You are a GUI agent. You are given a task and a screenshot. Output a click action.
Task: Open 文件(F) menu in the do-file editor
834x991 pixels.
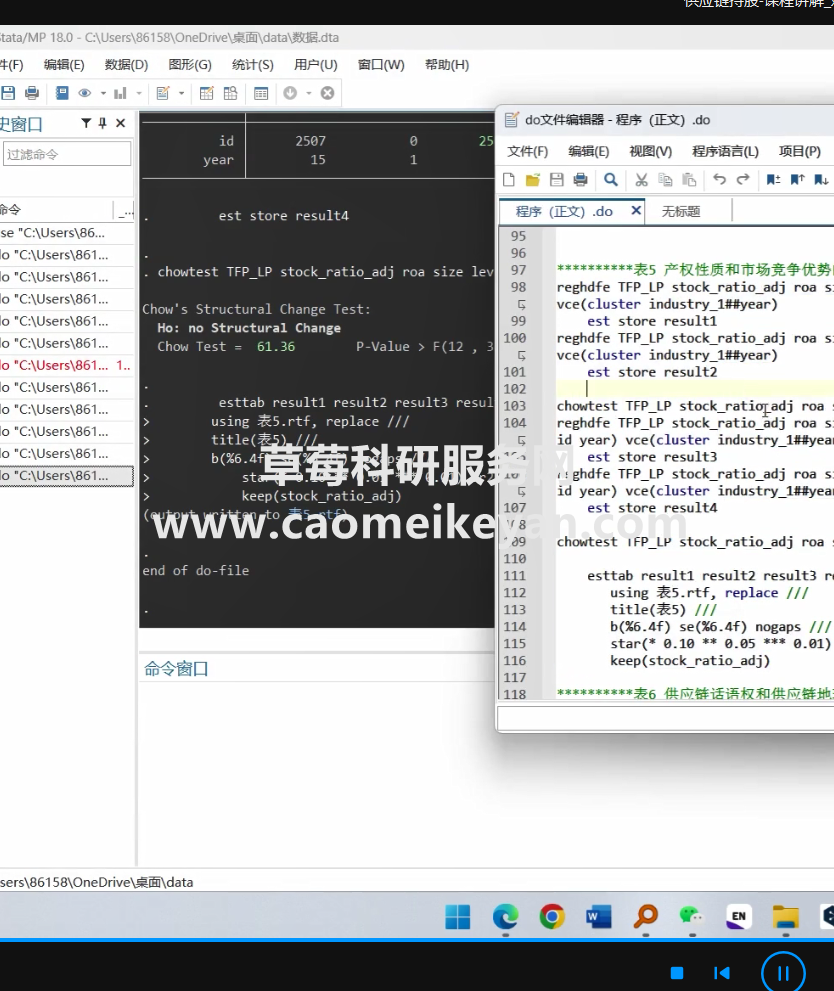tap(528, 151)
